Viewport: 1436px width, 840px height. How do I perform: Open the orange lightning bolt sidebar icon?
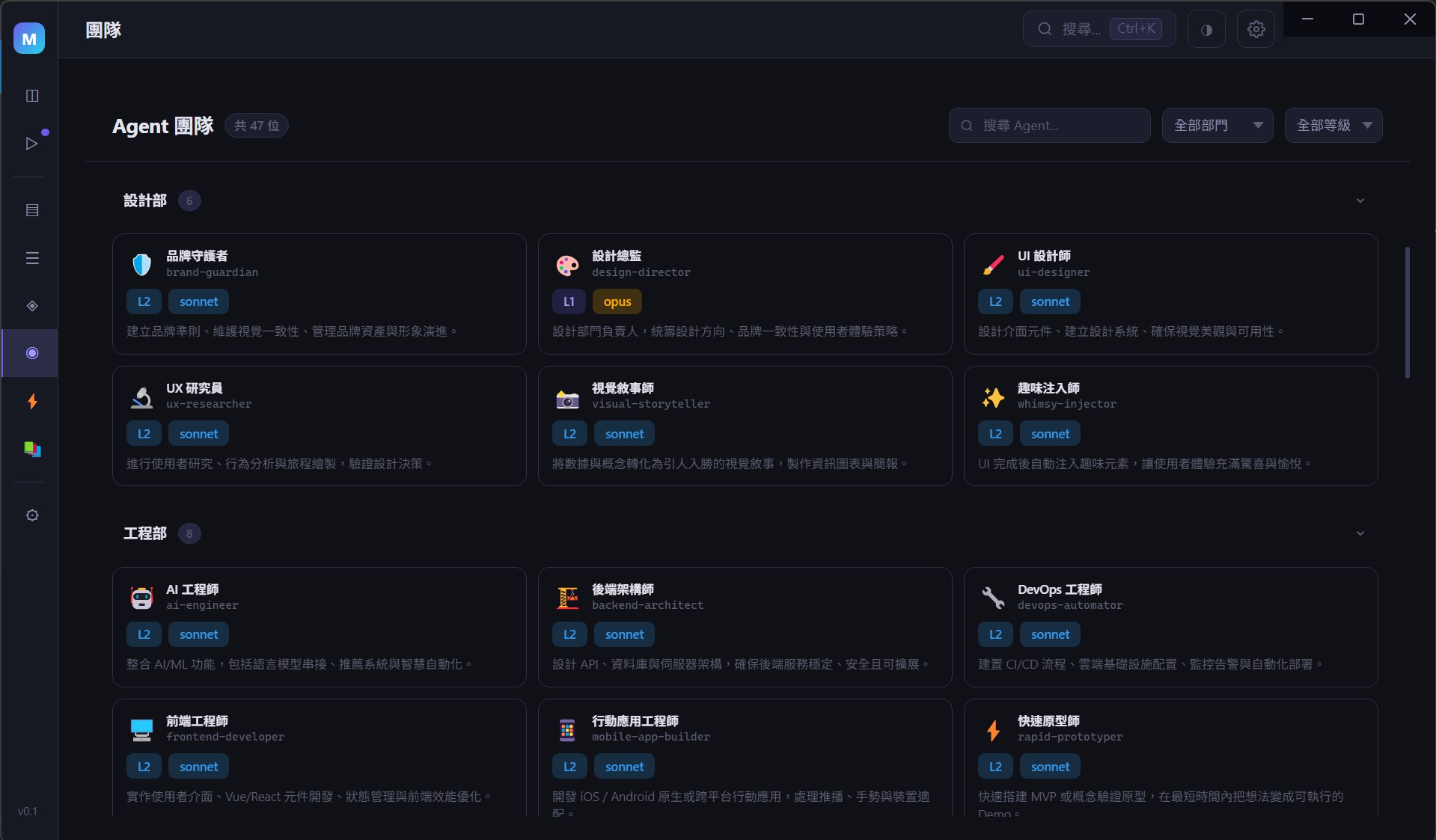point(32,402)
